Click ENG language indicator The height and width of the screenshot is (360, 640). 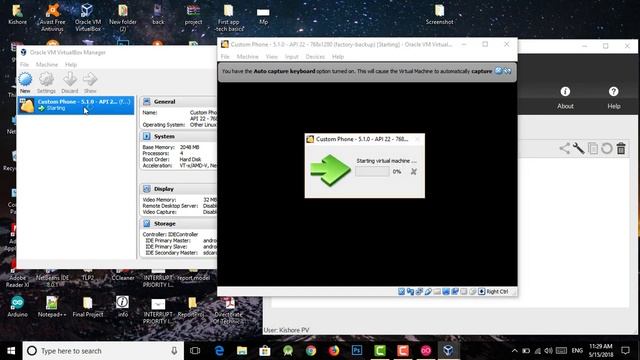coord(577,351)
